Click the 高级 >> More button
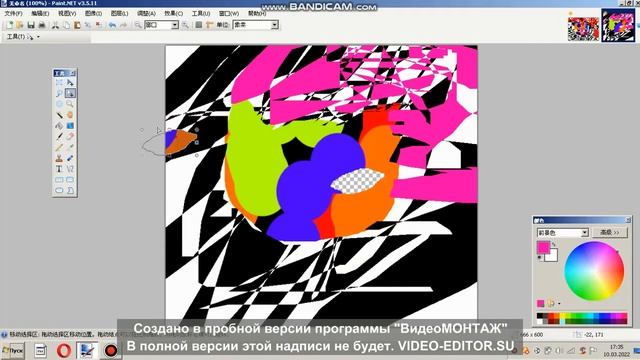The width and height of the screenshot is (640, 360). (x=609, y=232)
